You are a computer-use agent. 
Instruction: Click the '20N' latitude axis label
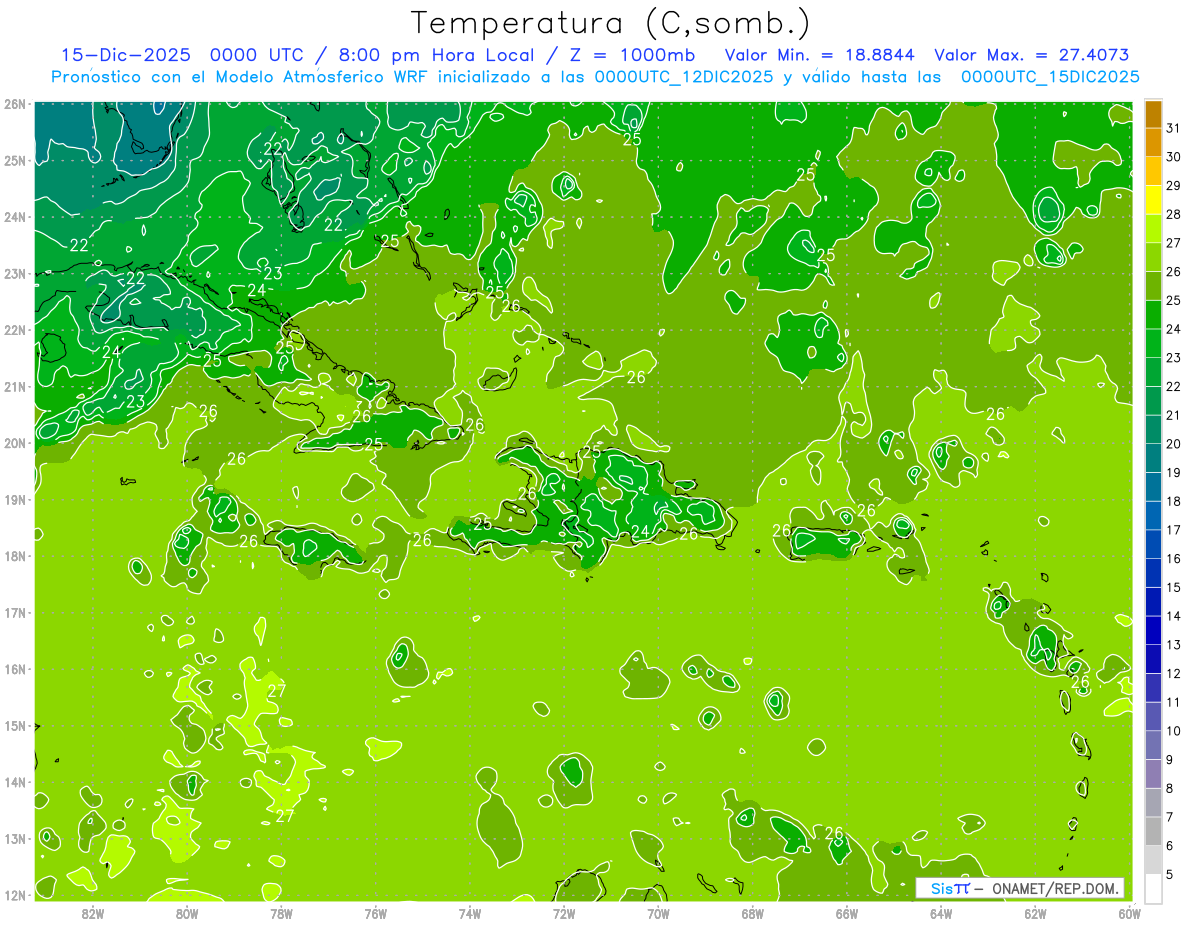click(15, 443)
